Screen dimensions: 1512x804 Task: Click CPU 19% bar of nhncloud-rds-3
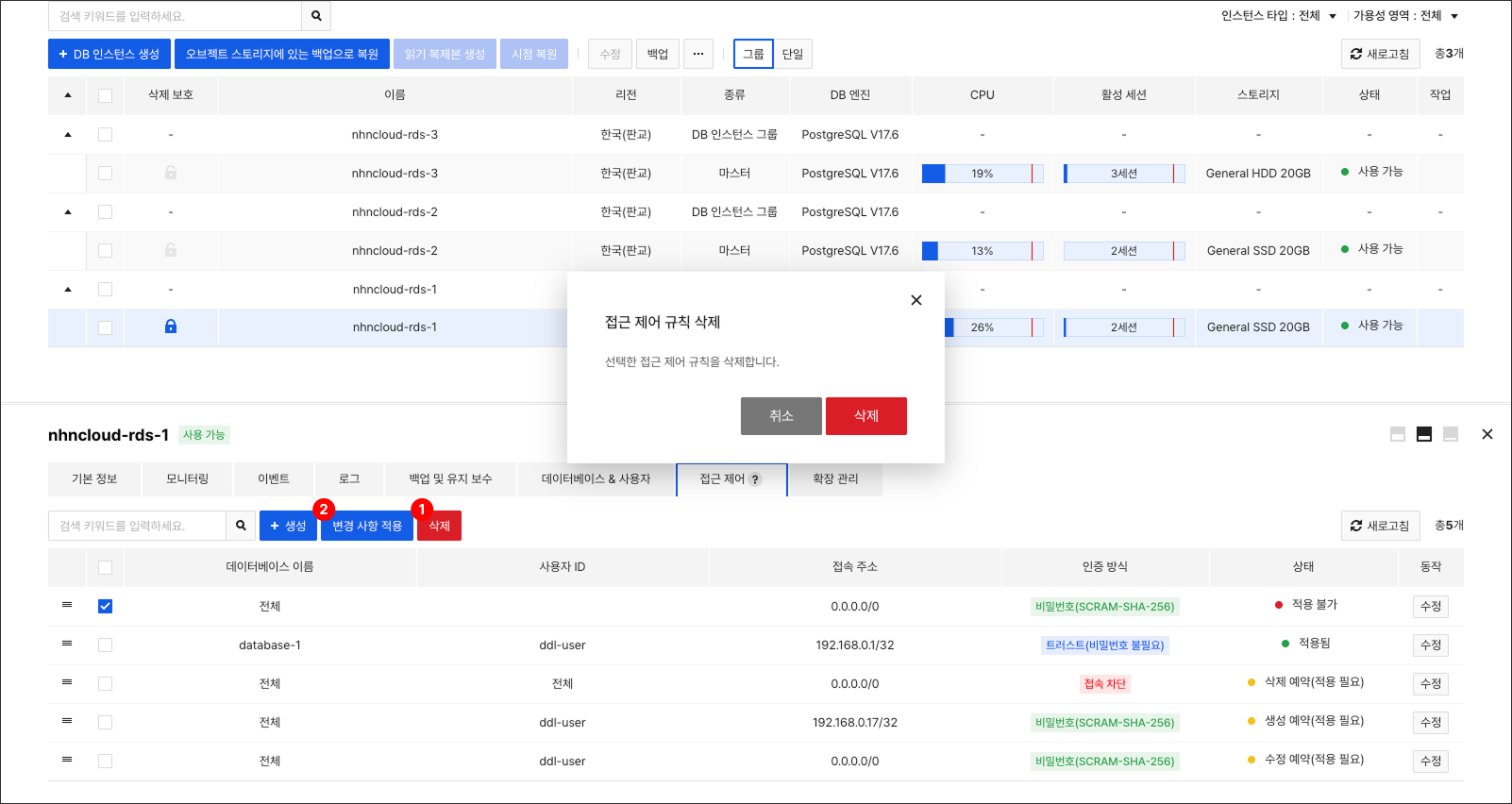coord(983,174)
